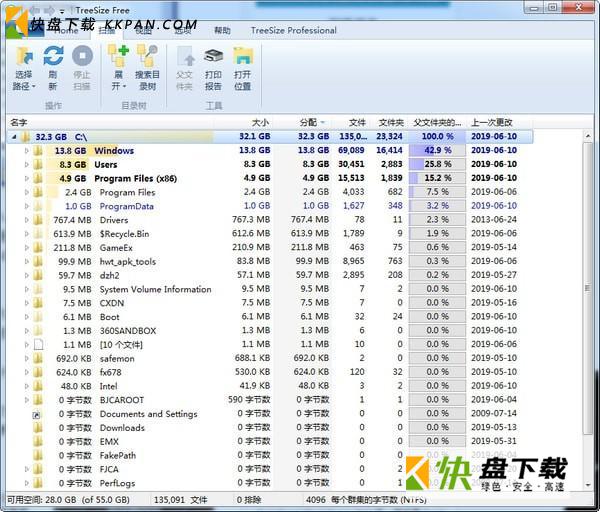The height and width of the screenshot is (512, 600).
Task: Expand the Program Files (x86) node
Action: 26,178
